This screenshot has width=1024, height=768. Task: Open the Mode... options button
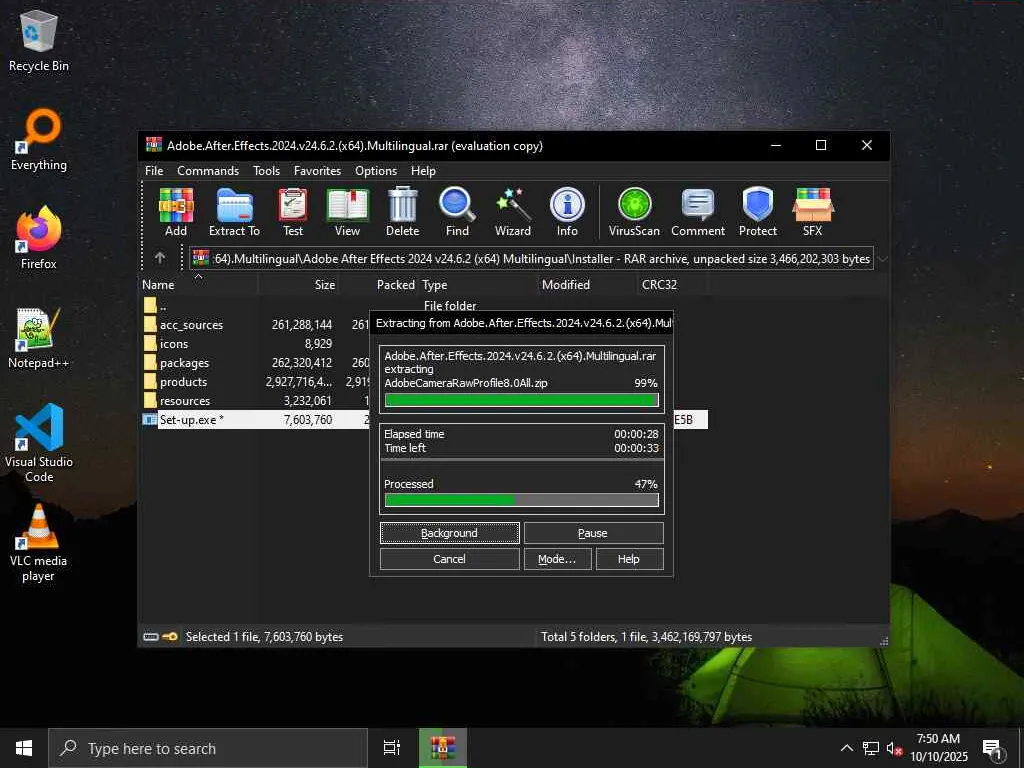[557, 559]
